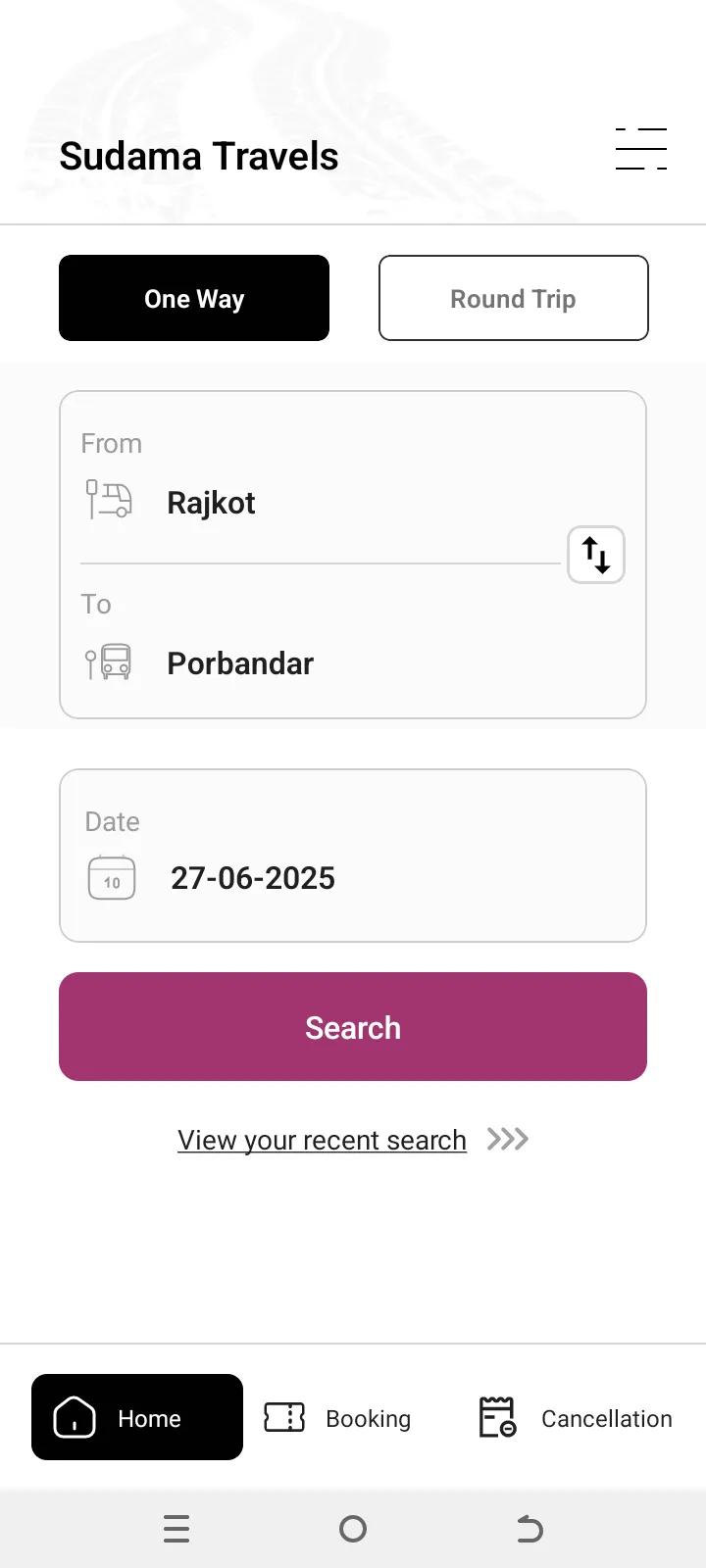The image size is (706, 1568).
Task: Tap the destination bus icon
Action: pos(109,662)
